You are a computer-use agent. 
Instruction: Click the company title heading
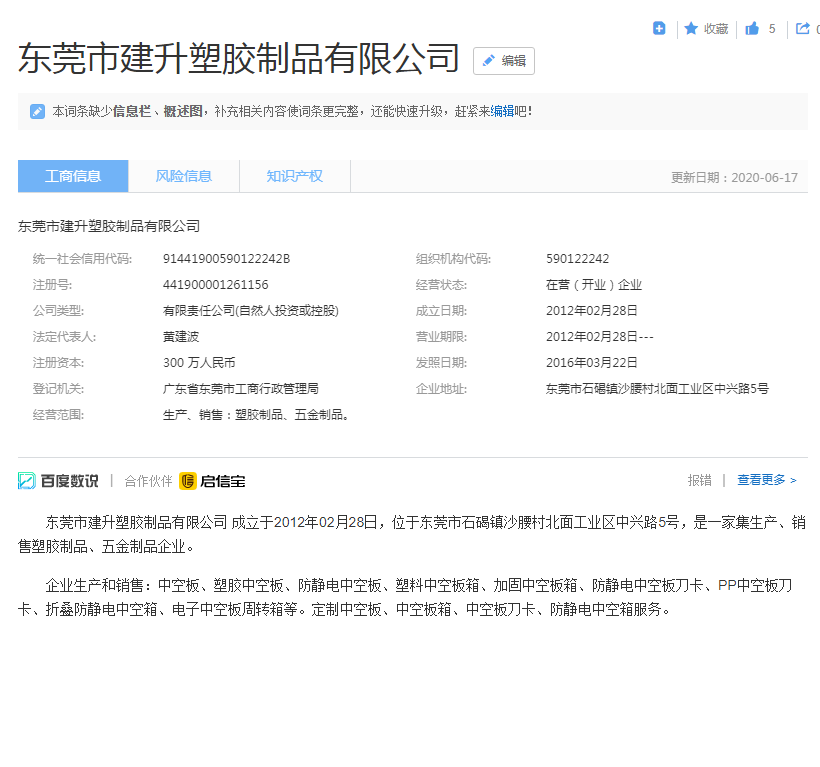point(239,59)
